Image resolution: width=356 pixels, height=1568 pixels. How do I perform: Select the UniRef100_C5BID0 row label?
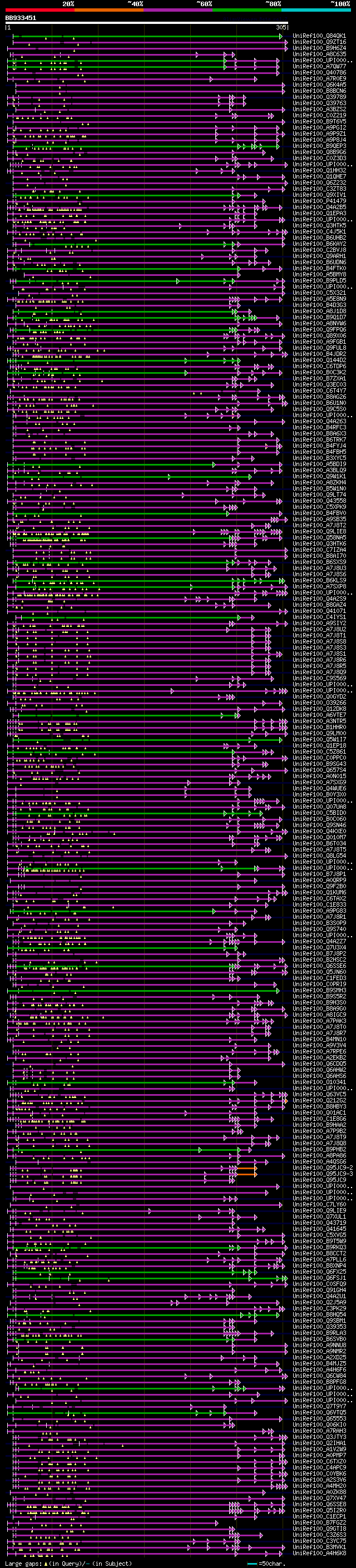319,813
